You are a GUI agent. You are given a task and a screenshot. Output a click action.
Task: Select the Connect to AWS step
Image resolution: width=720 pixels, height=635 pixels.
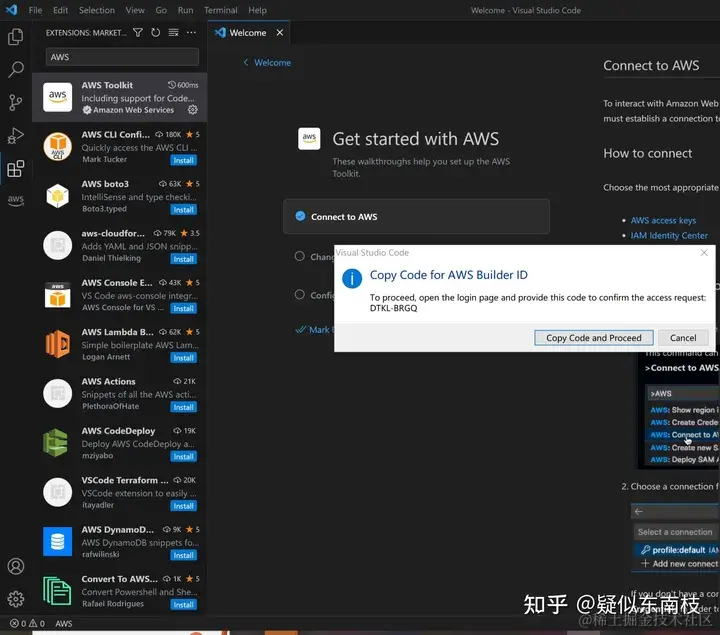pyautogui.click(x=416, y=217)
